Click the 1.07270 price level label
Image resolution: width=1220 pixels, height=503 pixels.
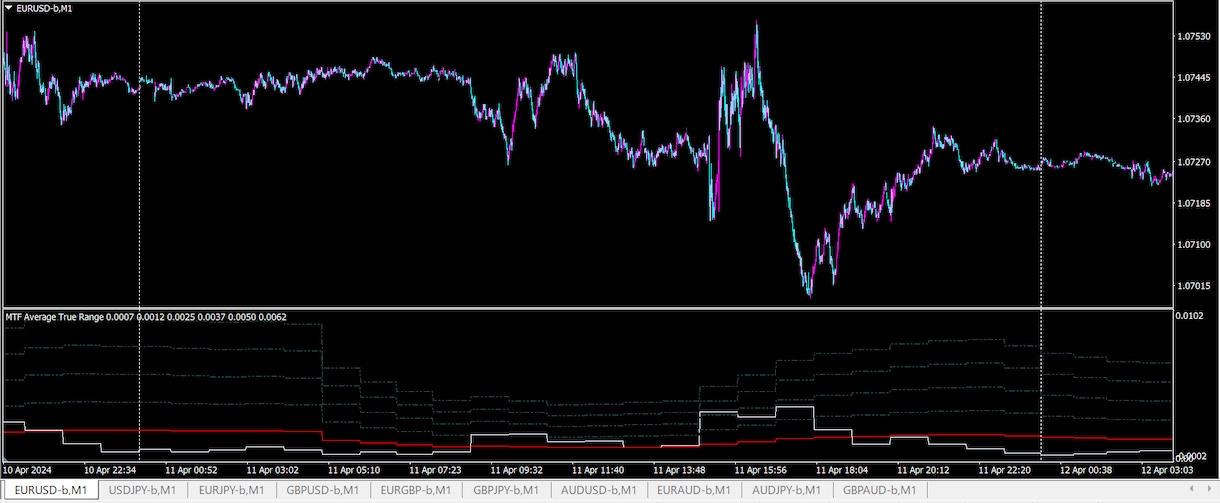pos(1196,161)
